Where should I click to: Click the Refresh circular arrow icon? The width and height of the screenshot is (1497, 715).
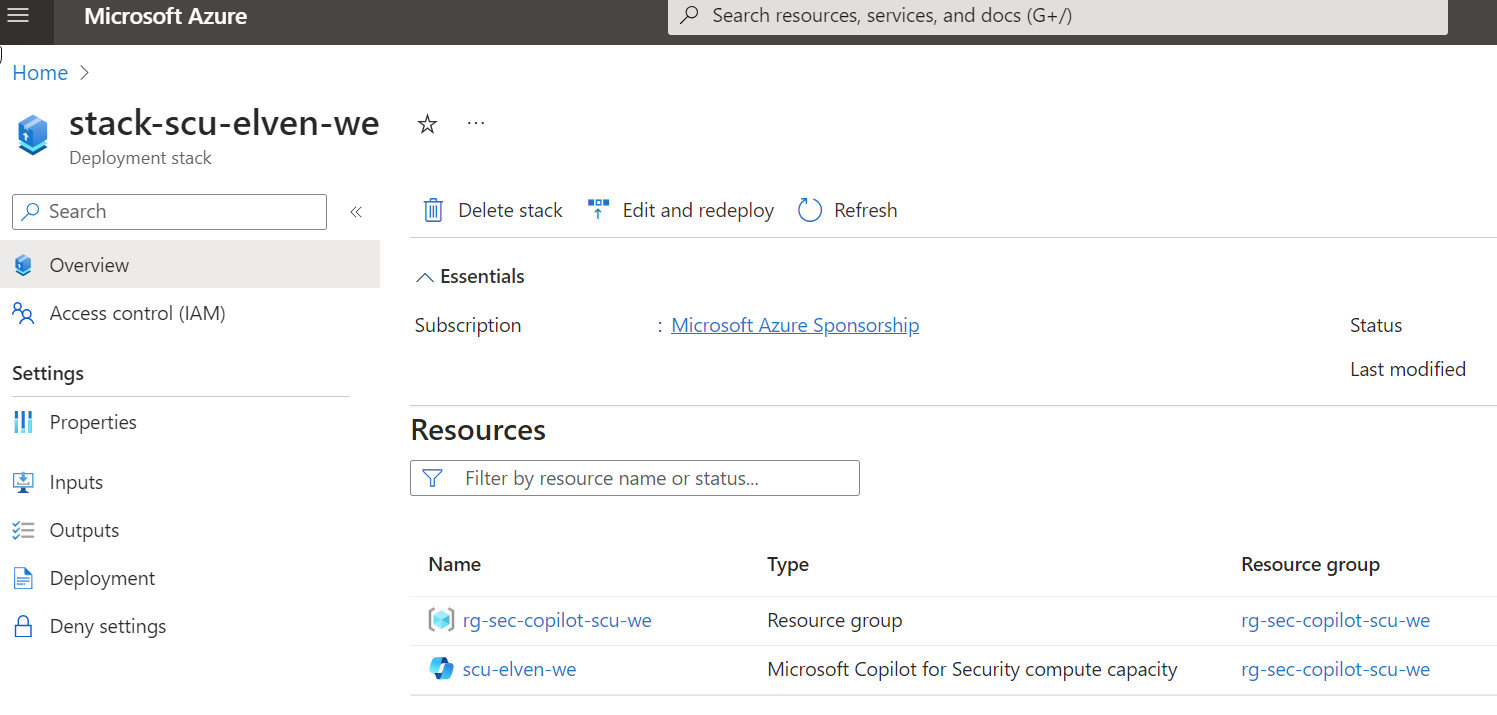point(810,210)
